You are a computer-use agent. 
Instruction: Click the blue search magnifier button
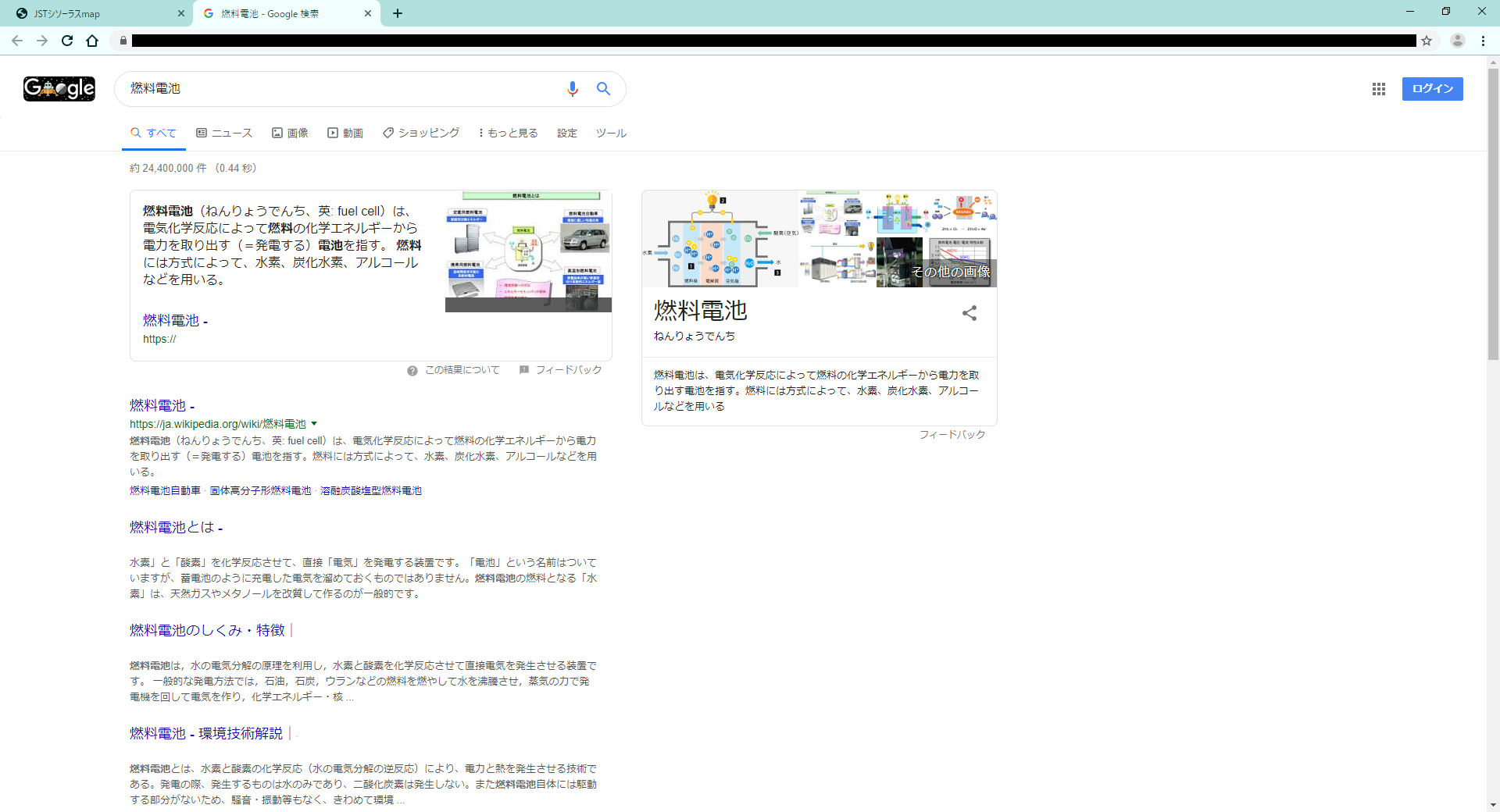(x=603, y=89)
